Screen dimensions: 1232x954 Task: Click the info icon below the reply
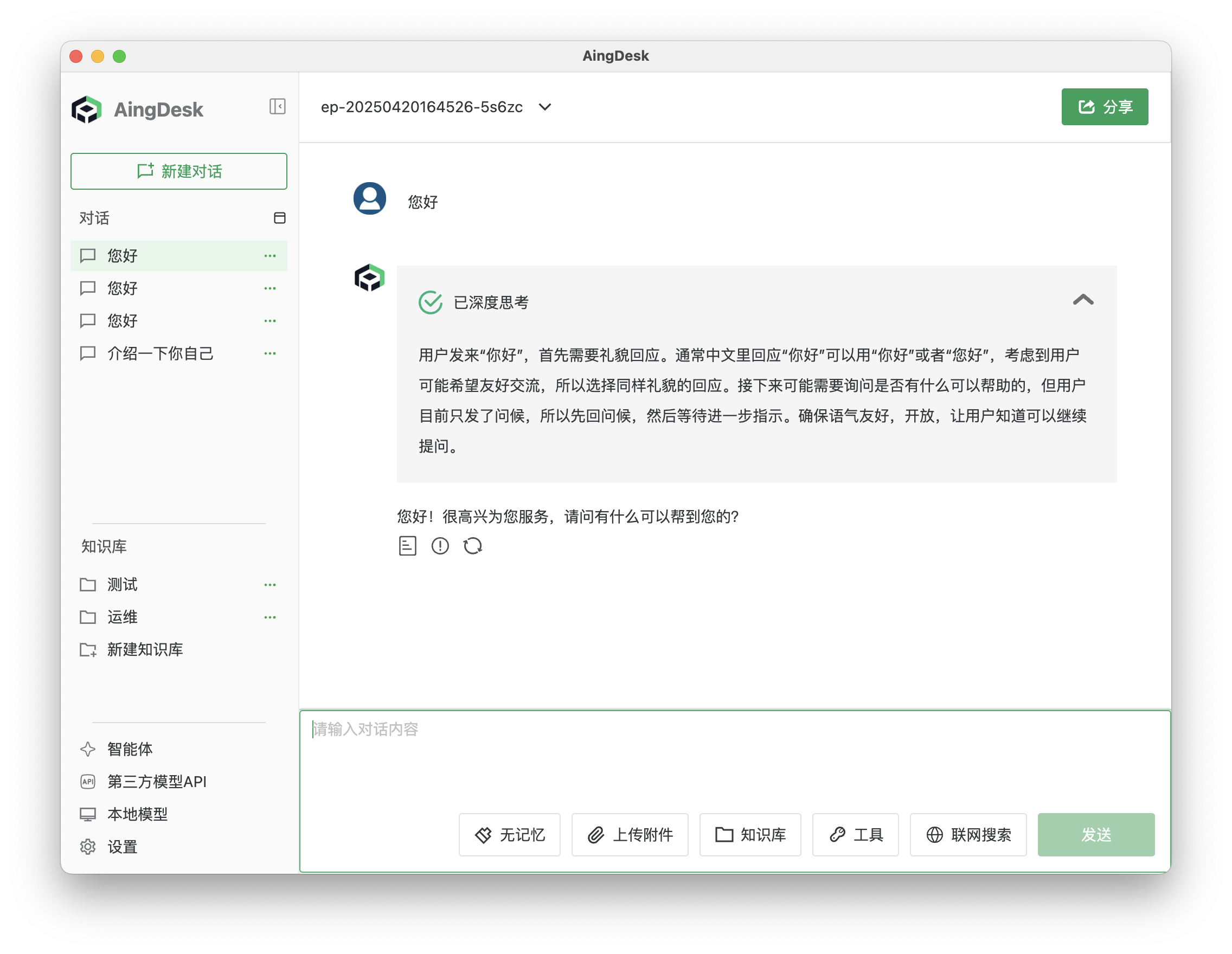[440, 546]
